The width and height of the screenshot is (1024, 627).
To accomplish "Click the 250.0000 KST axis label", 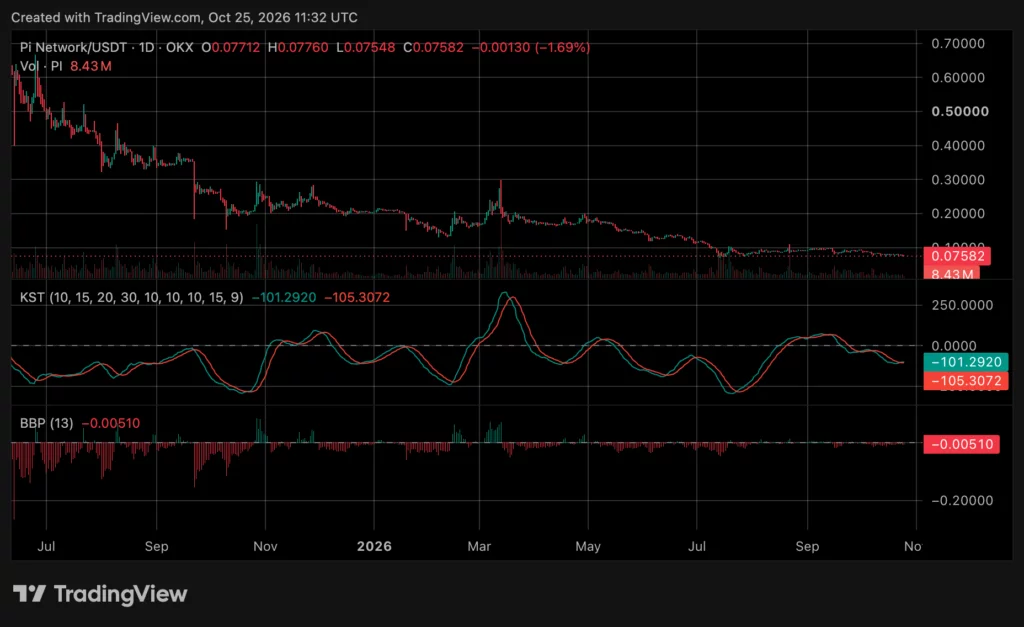I will coord(962,305).
